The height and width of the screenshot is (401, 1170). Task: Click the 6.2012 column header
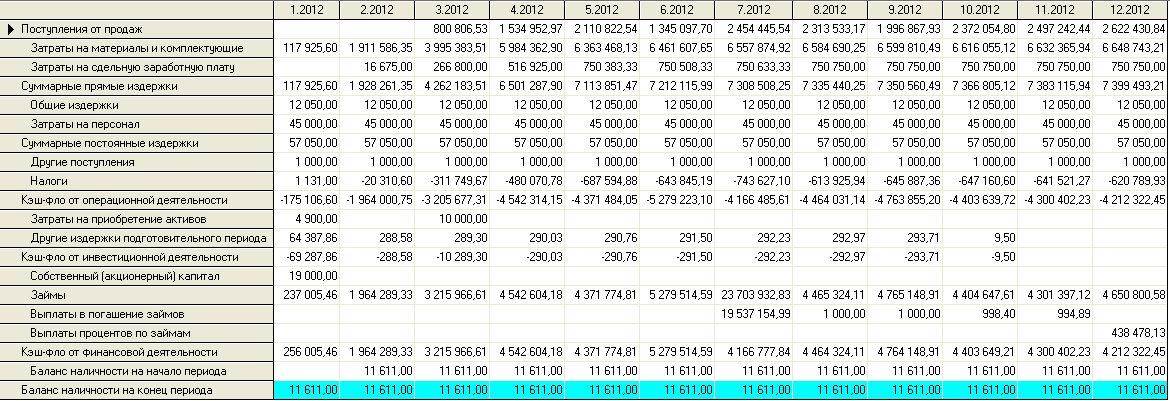pyautogui.click(x=678, y=10)
